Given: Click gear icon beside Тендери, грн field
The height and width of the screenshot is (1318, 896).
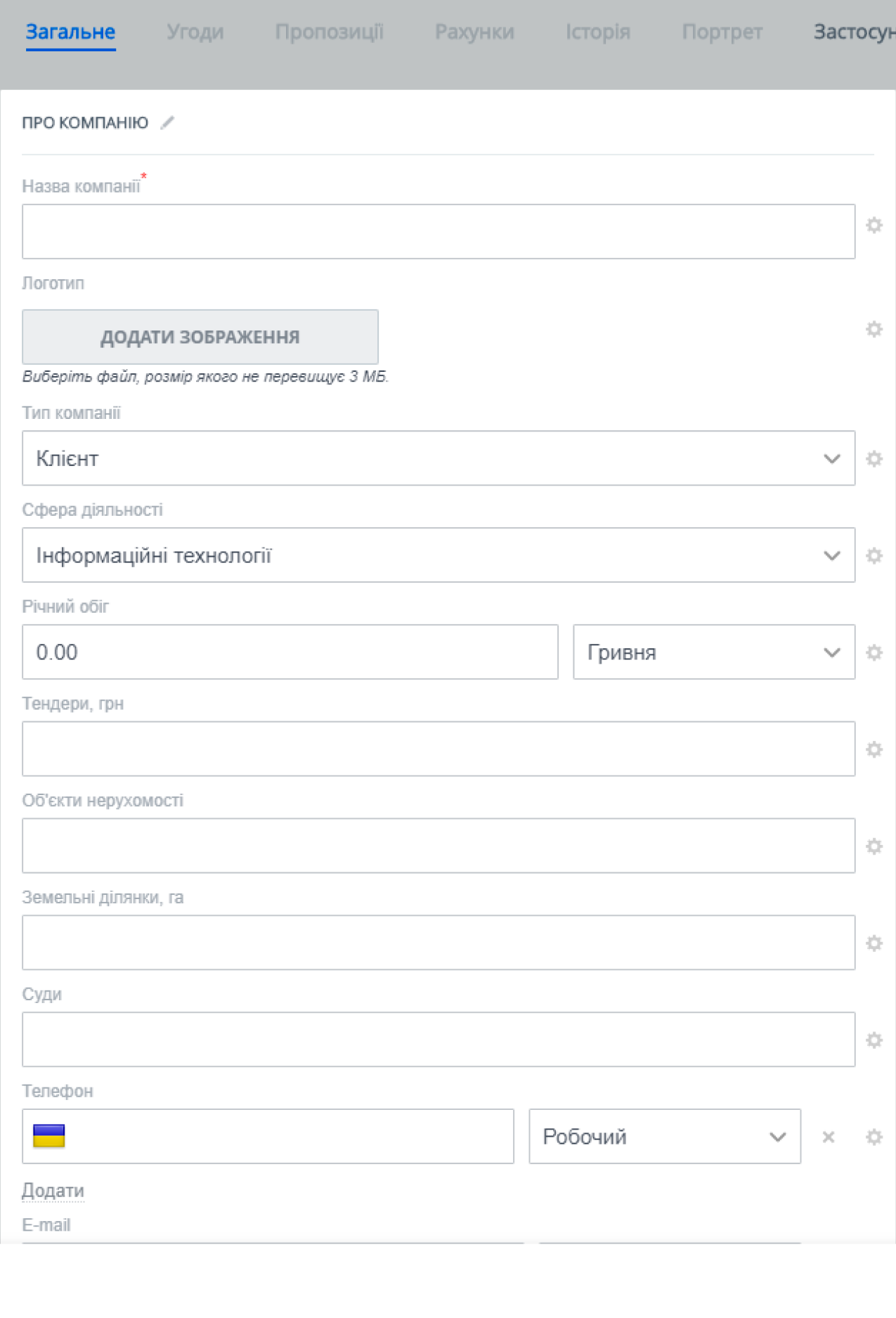Looking at the screenshot, I should point(874,749).
